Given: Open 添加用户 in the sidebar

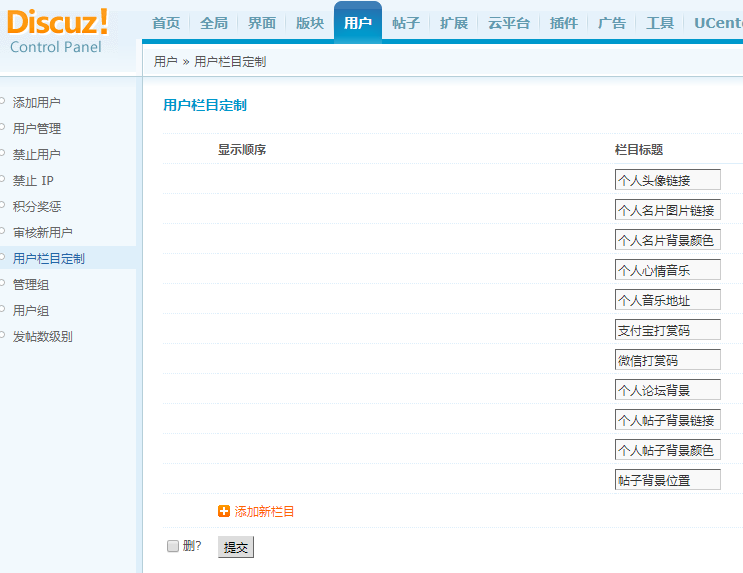Looking at the screenshot, I should point(37,102).
